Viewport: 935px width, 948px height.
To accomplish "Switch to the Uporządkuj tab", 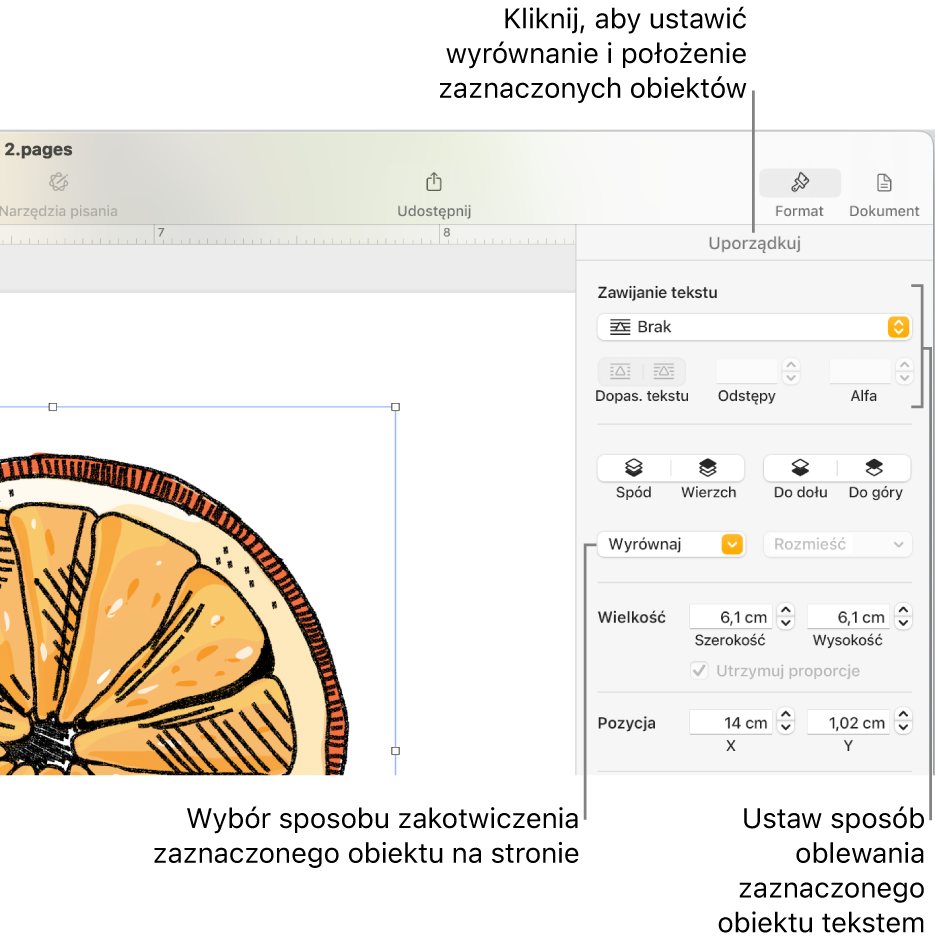I will coord(754,243).
